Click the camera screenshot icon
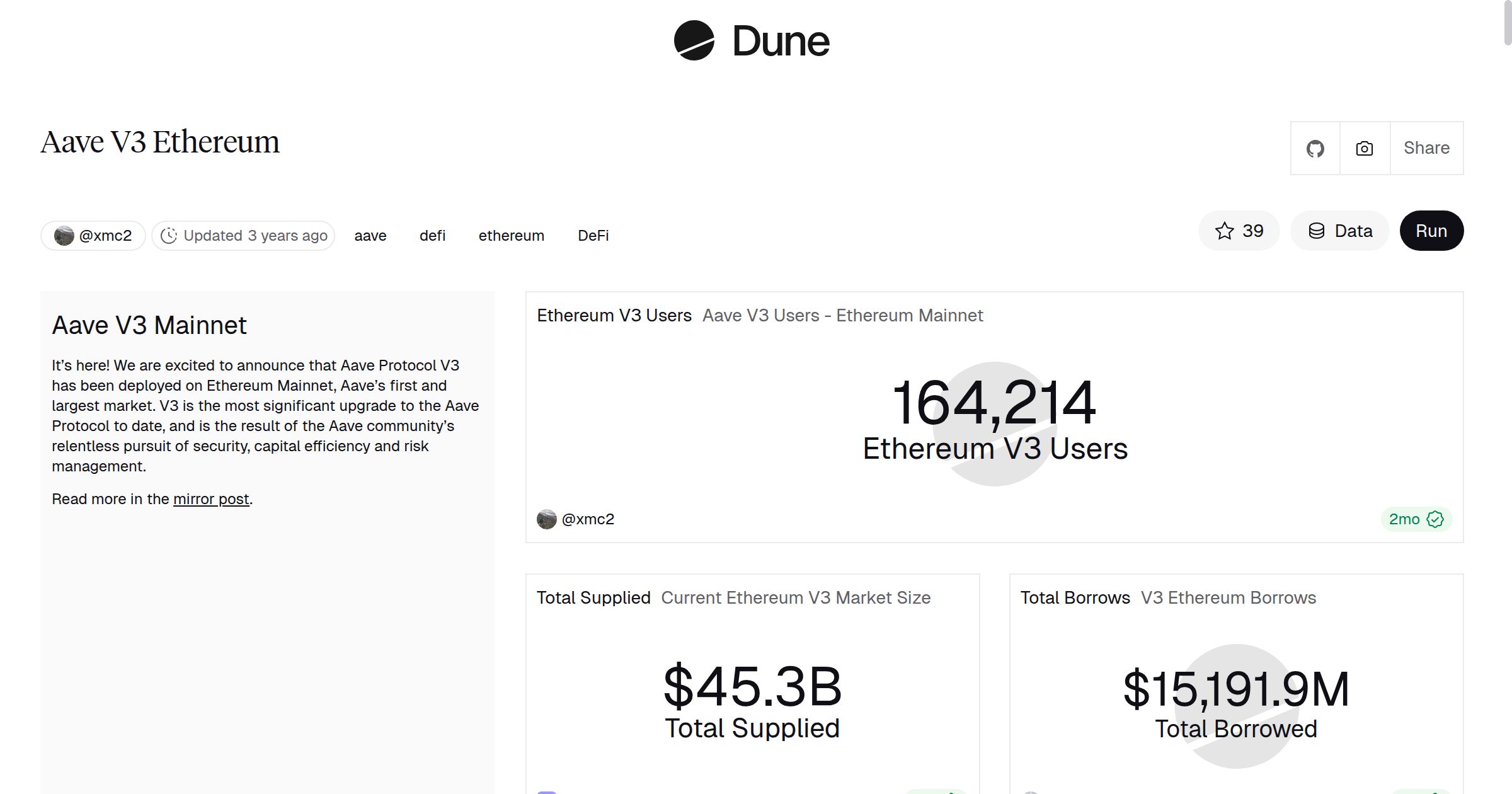The width and height of the screenshot is (1512, 794). pyautogui.click(x=1364, y=148)
